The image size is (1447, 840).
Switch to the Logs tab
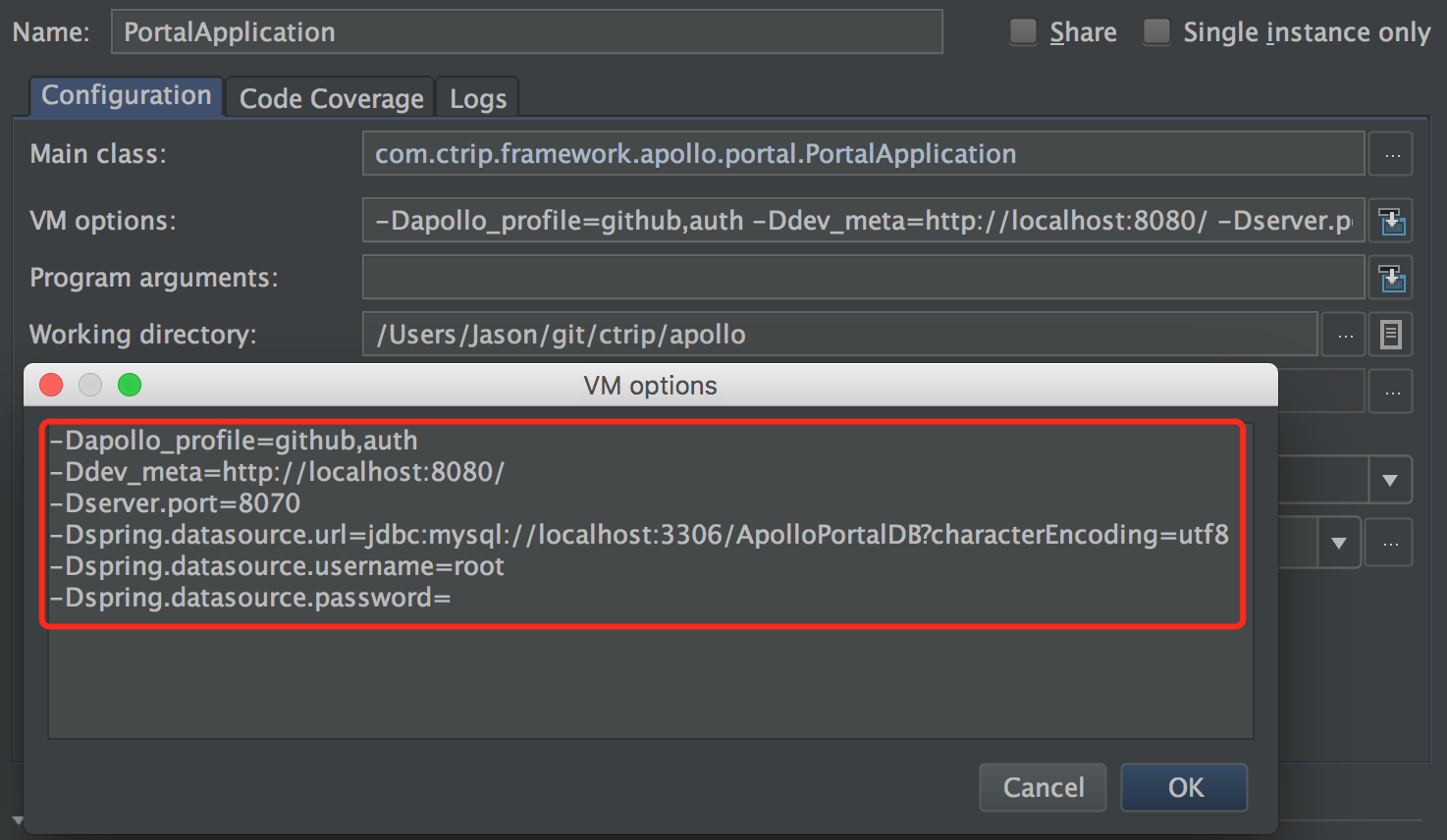(x=477, y=97)
